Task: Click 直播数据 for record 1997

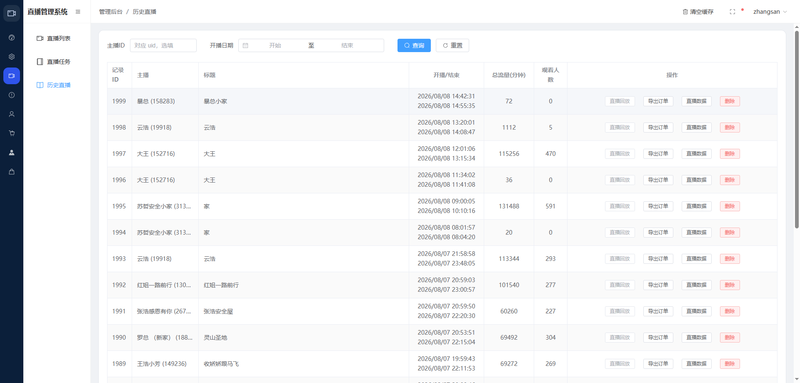Action: pos(696,154)
